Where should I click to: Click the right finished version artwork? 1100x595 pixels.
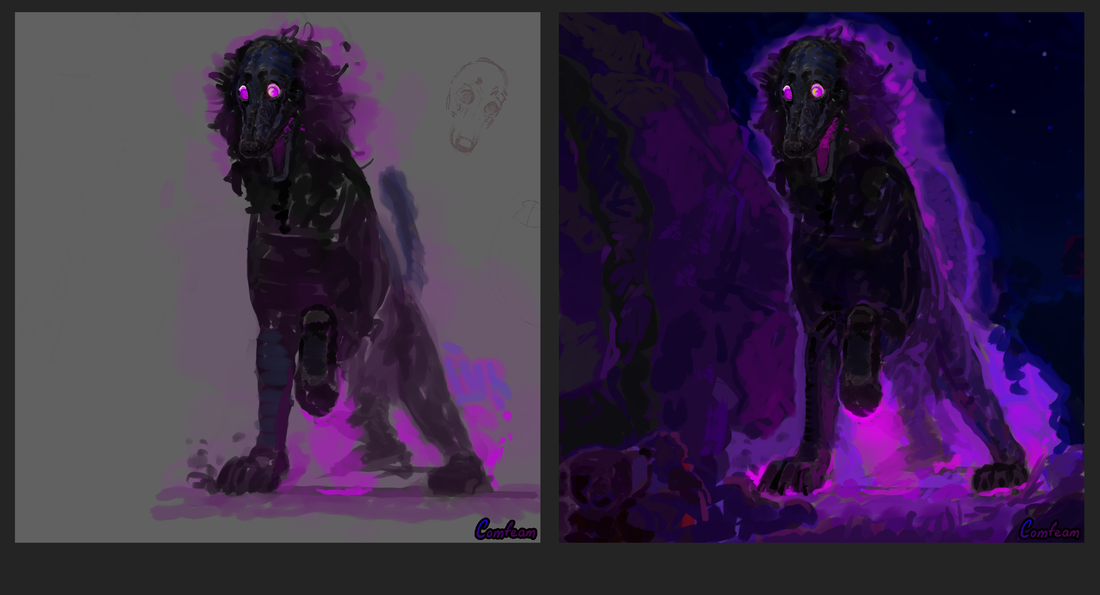[x=821, y=277]
